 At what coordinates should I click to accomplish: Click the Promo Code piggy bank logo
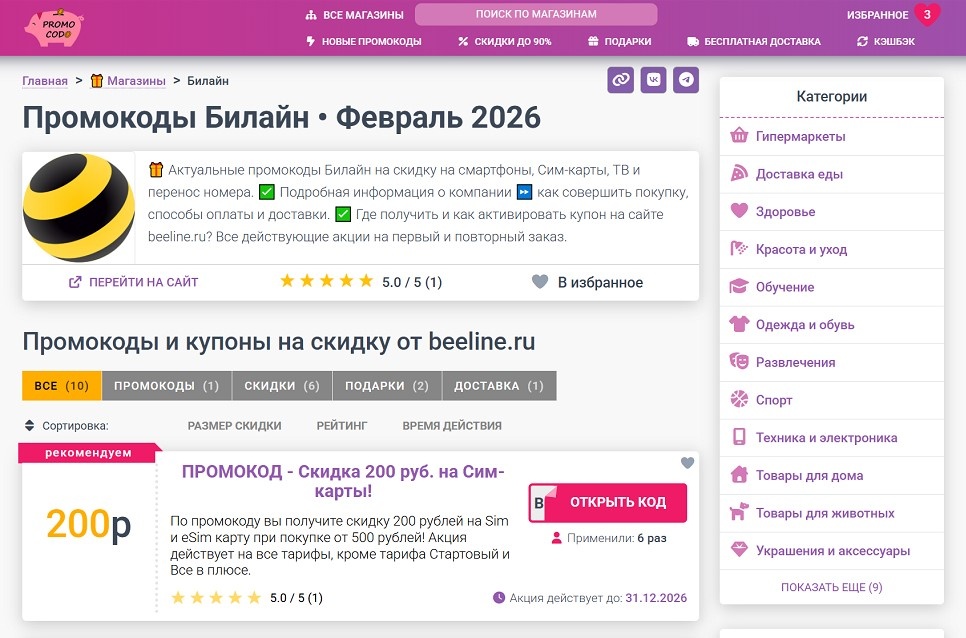[54, 27]
